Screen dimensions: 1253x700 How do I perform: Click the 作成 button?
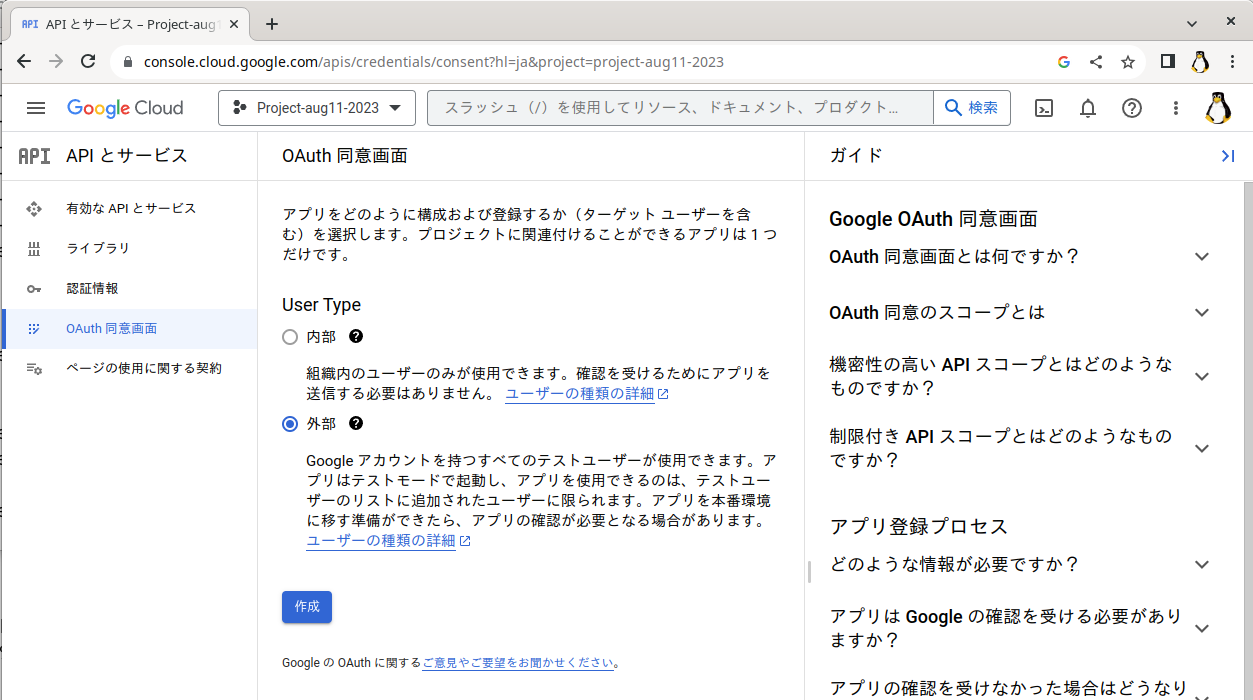pos(307,607)
